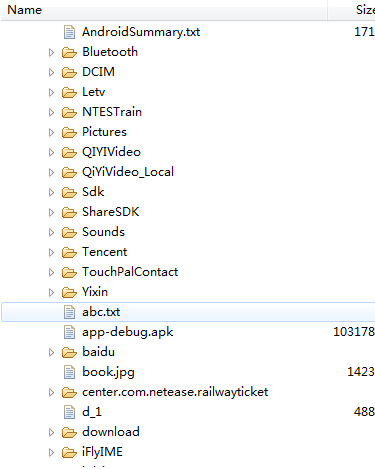Viewport: 375px width, 469px height.
Task: Select the QiYiVideo_Local folder name
Action: pyautogui.click(x=128, y=172)
